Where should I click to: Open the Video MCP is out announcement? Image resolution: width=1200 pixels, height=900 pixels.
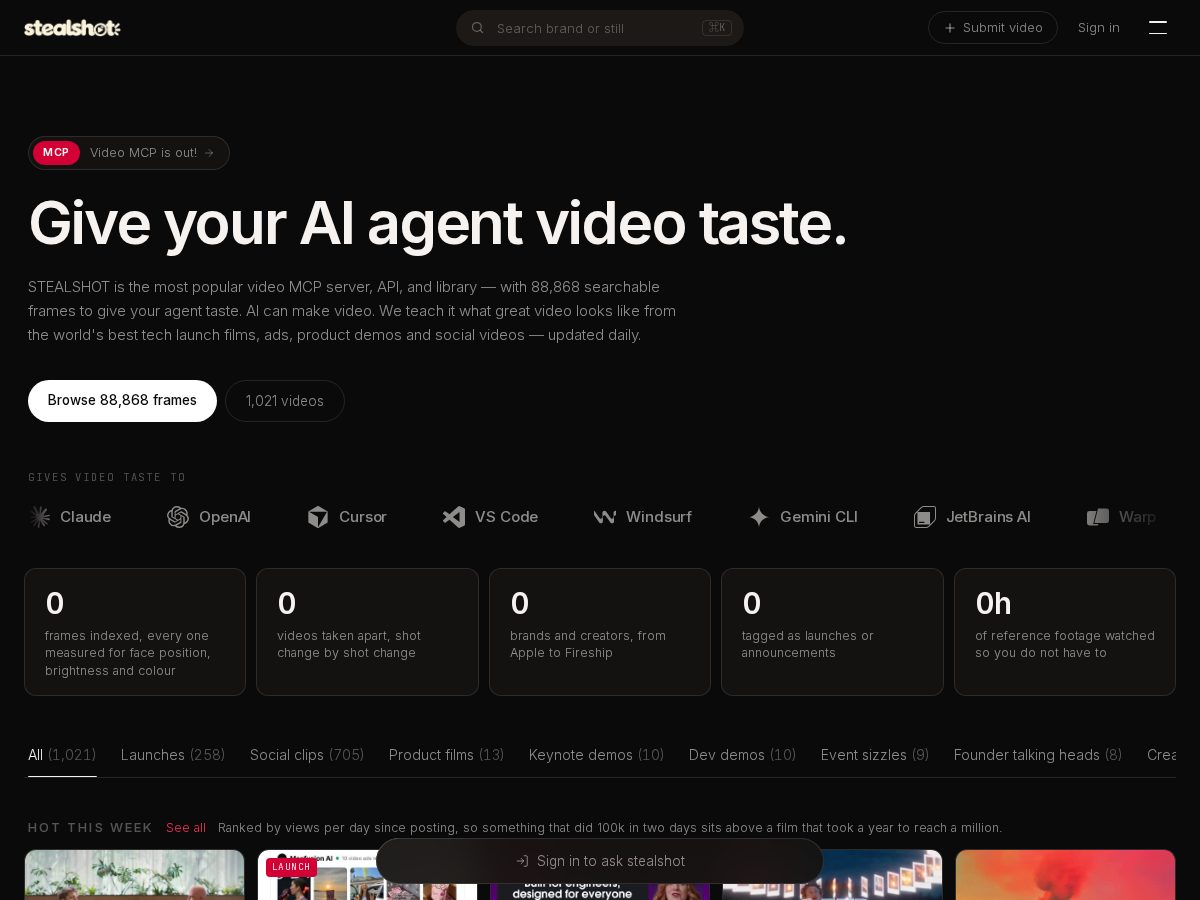[129, 153]
